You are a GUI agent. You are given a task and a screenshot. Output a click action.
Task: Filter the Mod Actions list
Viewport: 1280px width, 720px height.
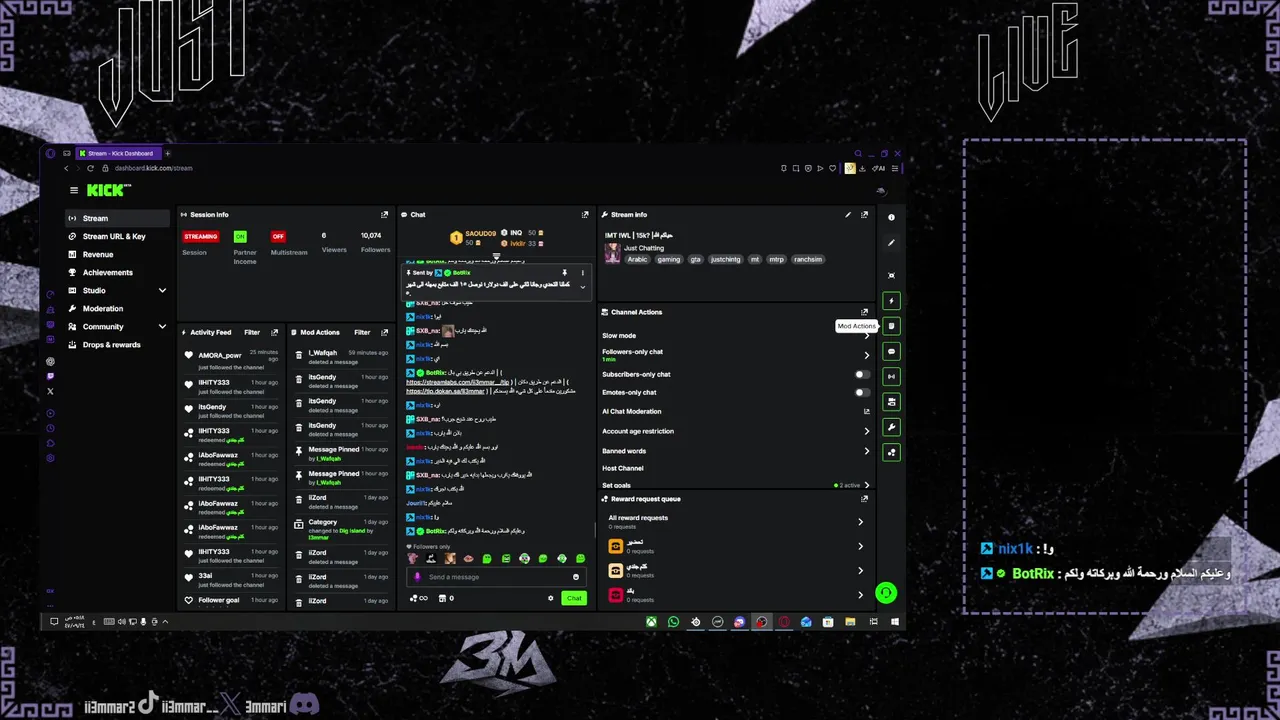click(x=362, y=332)
